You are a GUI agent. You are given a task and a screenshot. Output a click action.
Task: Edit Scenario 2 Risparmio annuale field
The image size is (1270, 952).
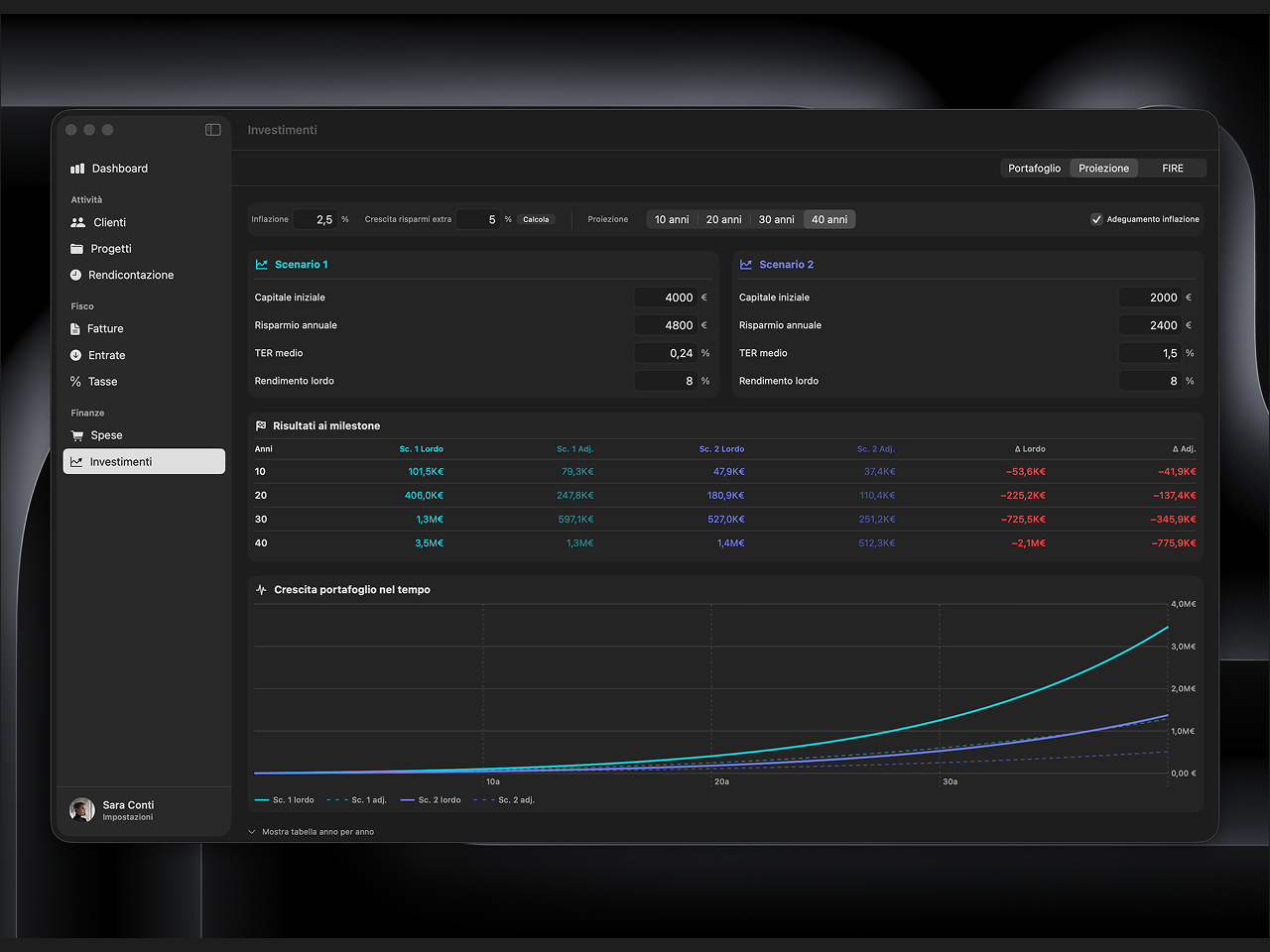tap(1150, 325)
